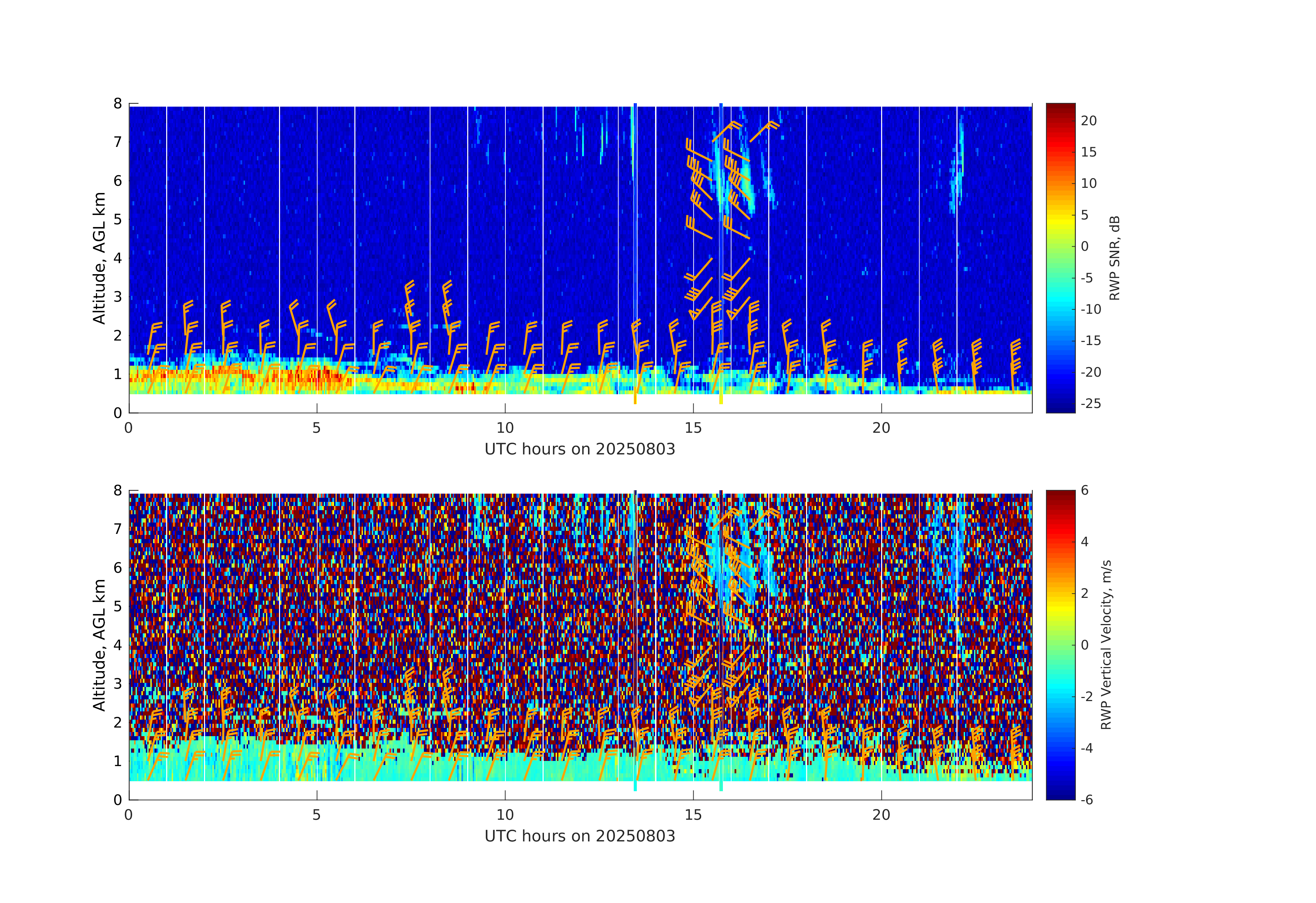Click the -25 dB tick on the SNR colorbar
Screen dimensions: 1316x903
(1091, 404)
